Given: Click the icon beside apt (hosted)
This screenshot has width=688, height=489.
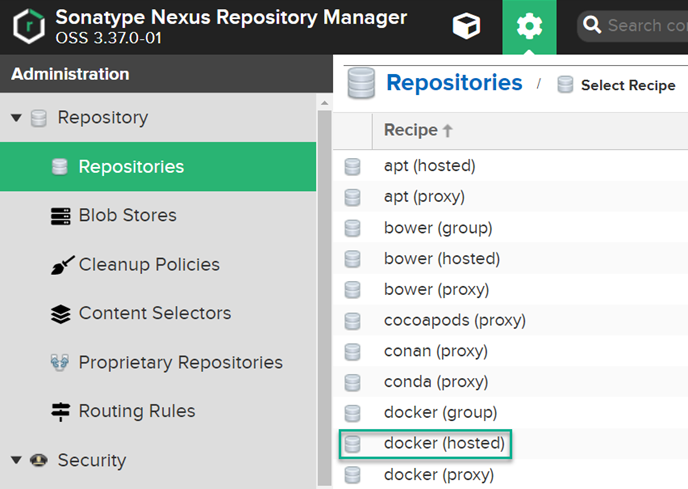Looking at the screenshot, I should (352, 167).
